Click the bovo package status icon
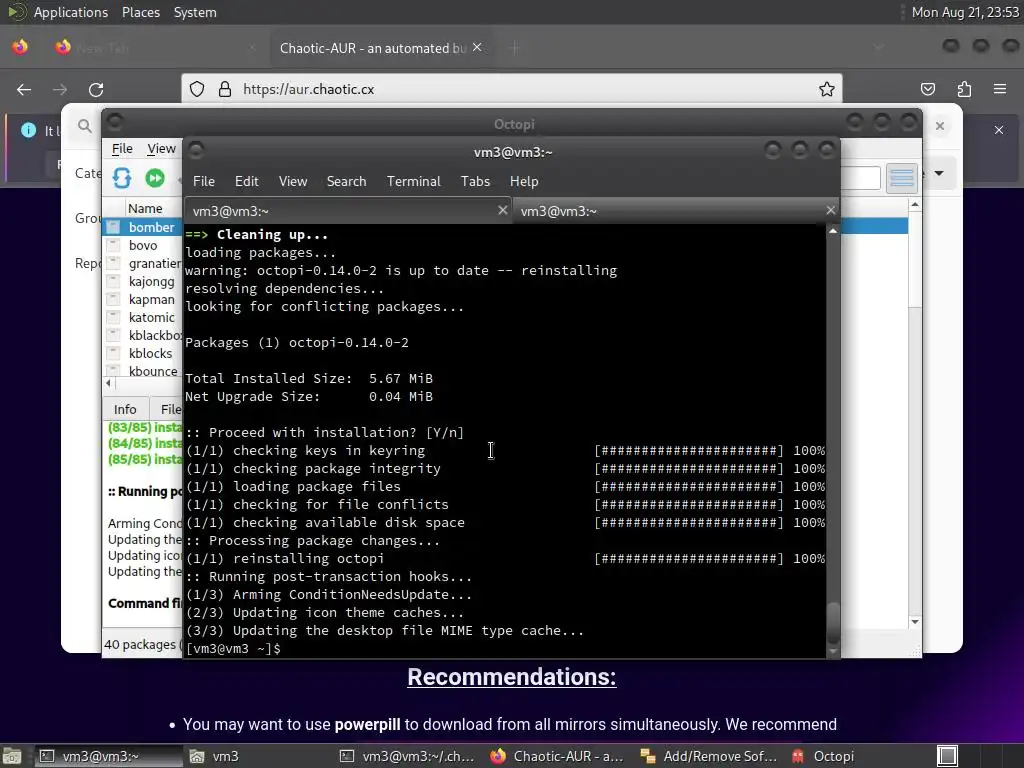This screenshot has height=768, width=1024. 114,246
